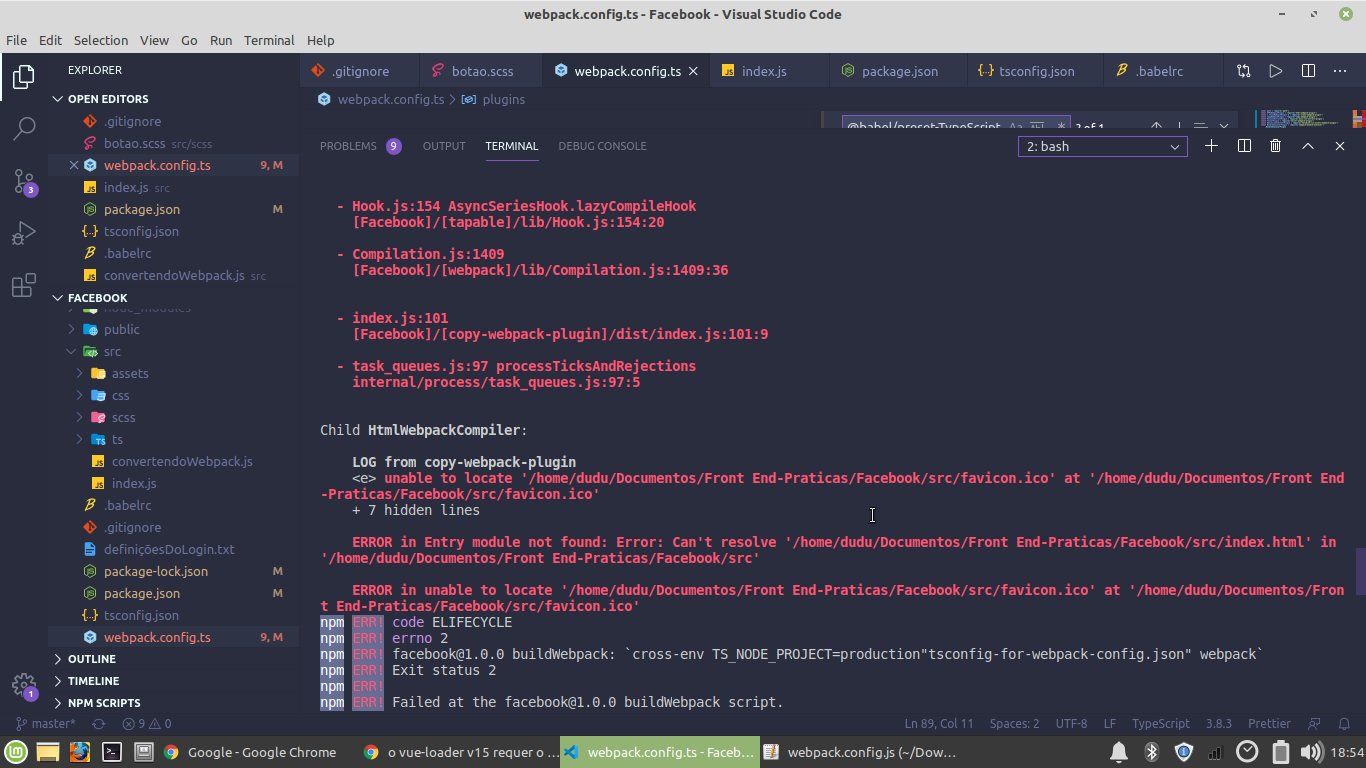This screenshot has height=768, width=1366.
Task: Open the Terminal menu
Action: pos(269,40)
